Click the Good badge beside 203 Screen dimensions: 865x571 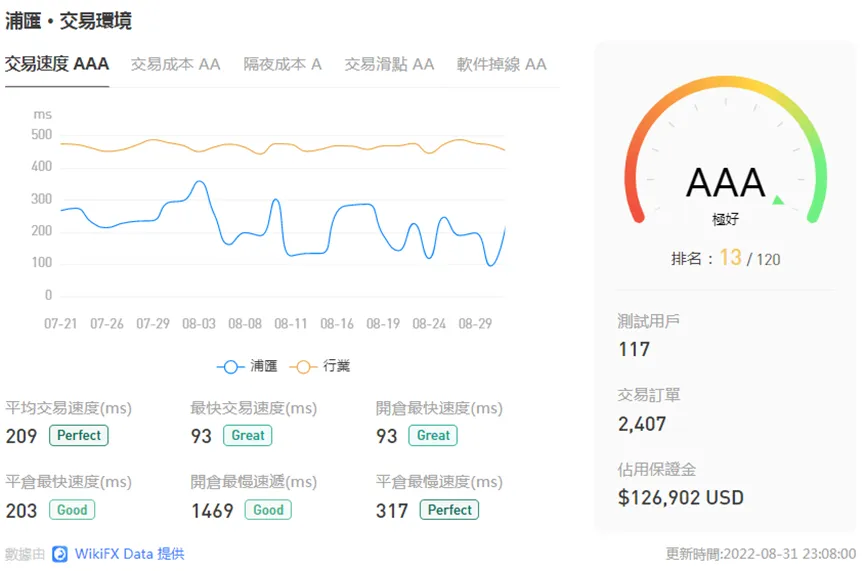click(72, 510)
